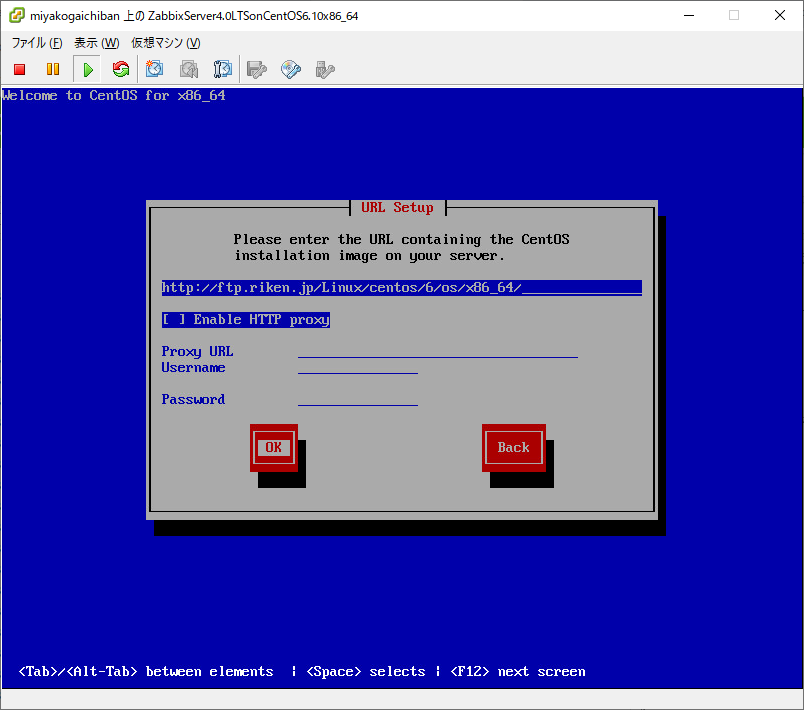
Task: Click the Back button in URL Setup
Action: pos(514,448)
